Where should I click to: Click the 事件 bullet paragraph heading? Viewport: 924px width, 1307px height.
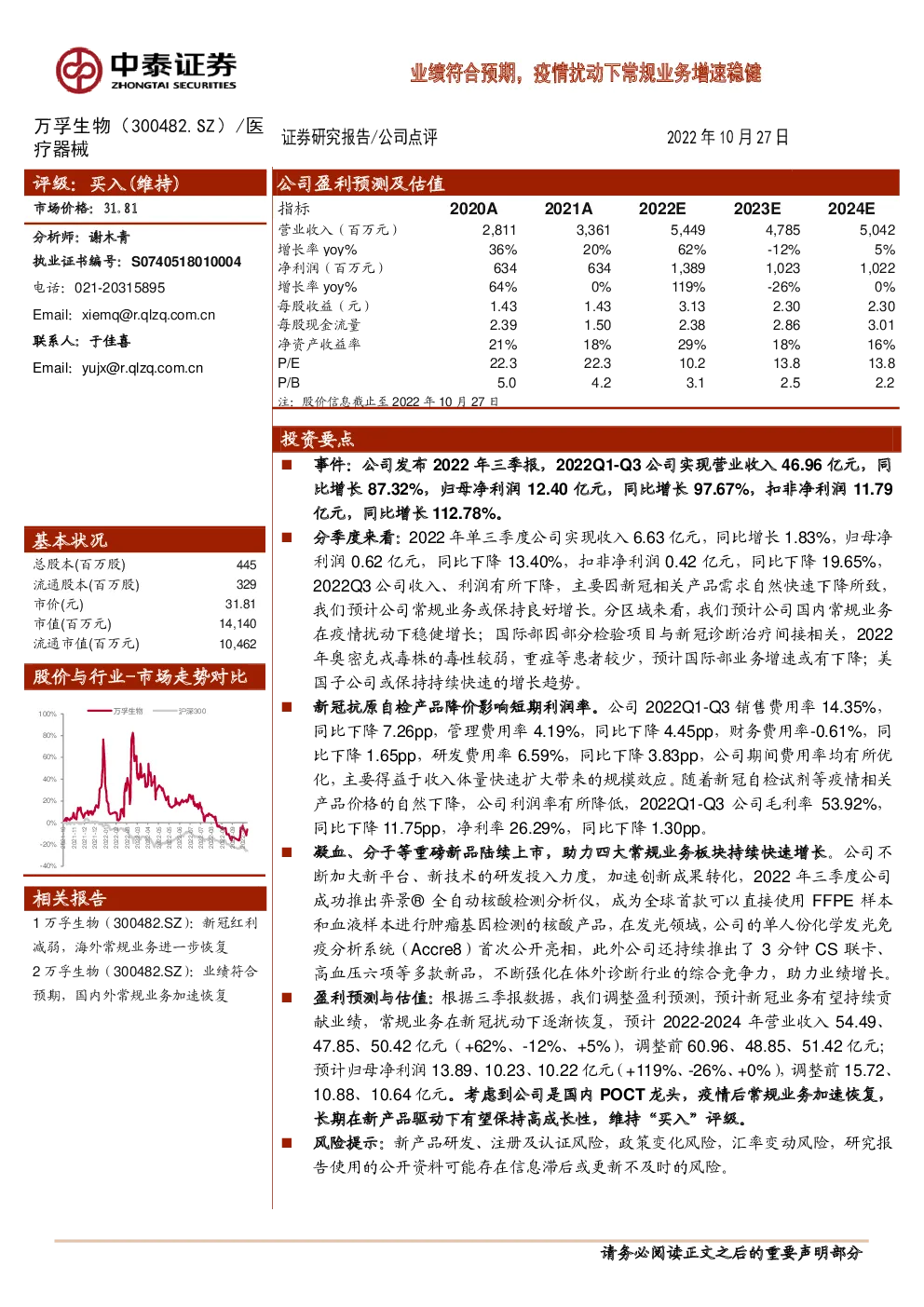pyautogui.click(x=333, y=465)
